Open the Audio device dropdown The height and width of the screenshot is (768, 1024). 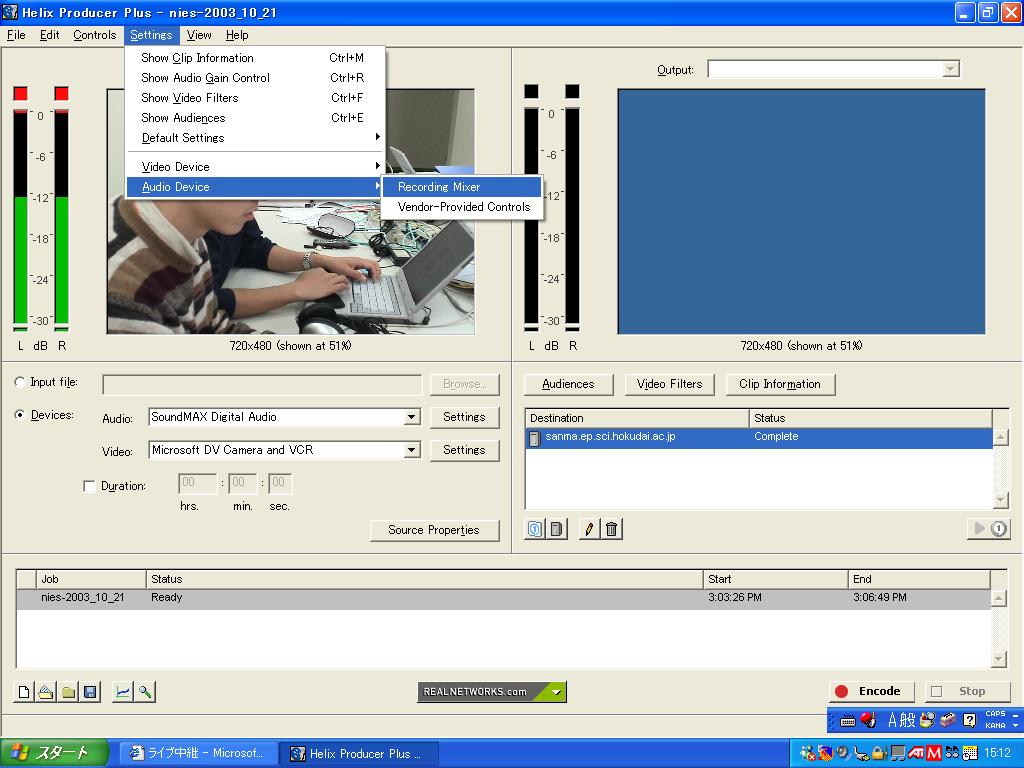(x=411, y=417)
